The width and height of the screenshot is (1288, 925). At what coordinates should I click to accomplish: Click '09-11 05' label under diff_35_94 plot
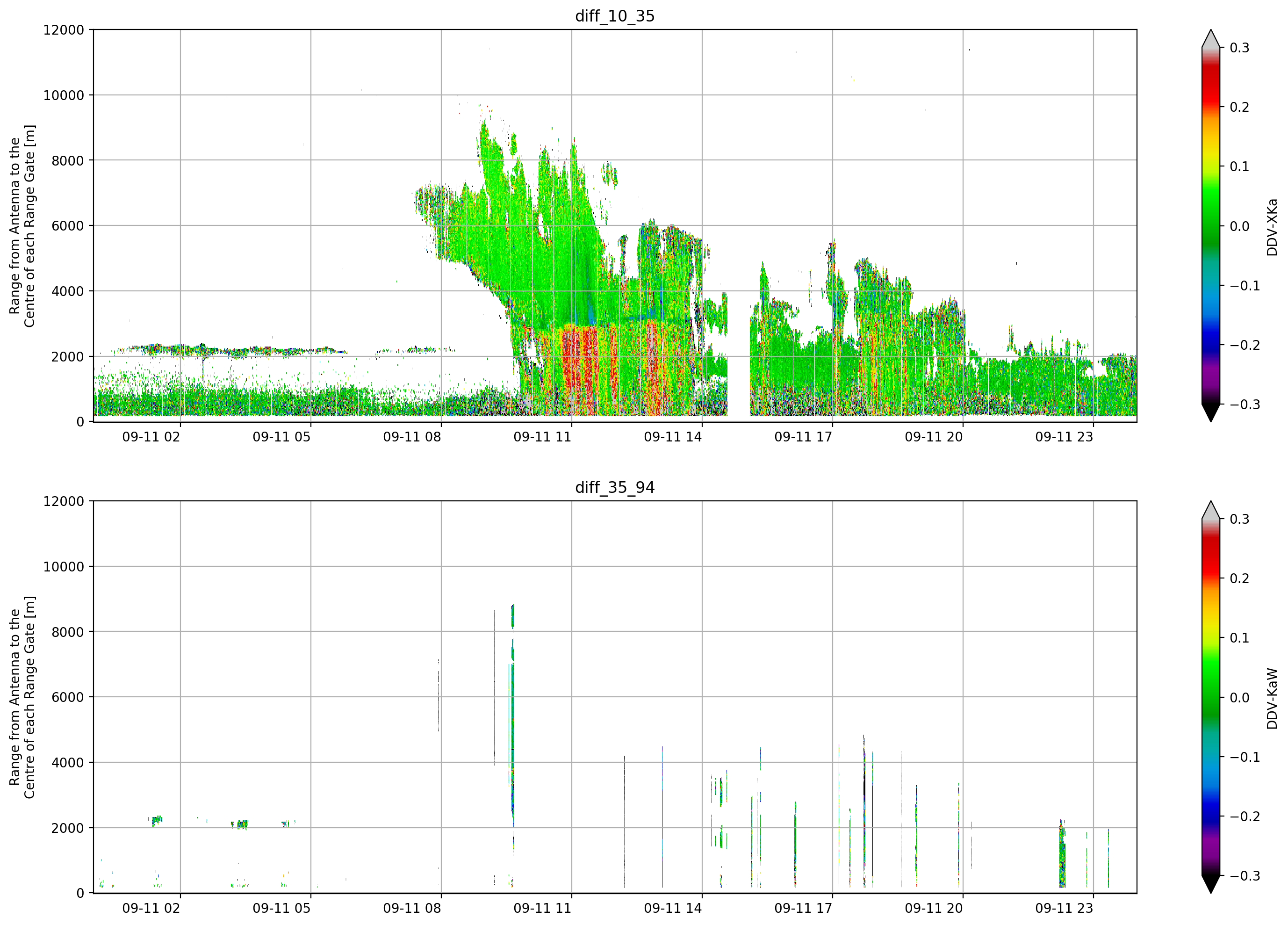tap(282, 908)
